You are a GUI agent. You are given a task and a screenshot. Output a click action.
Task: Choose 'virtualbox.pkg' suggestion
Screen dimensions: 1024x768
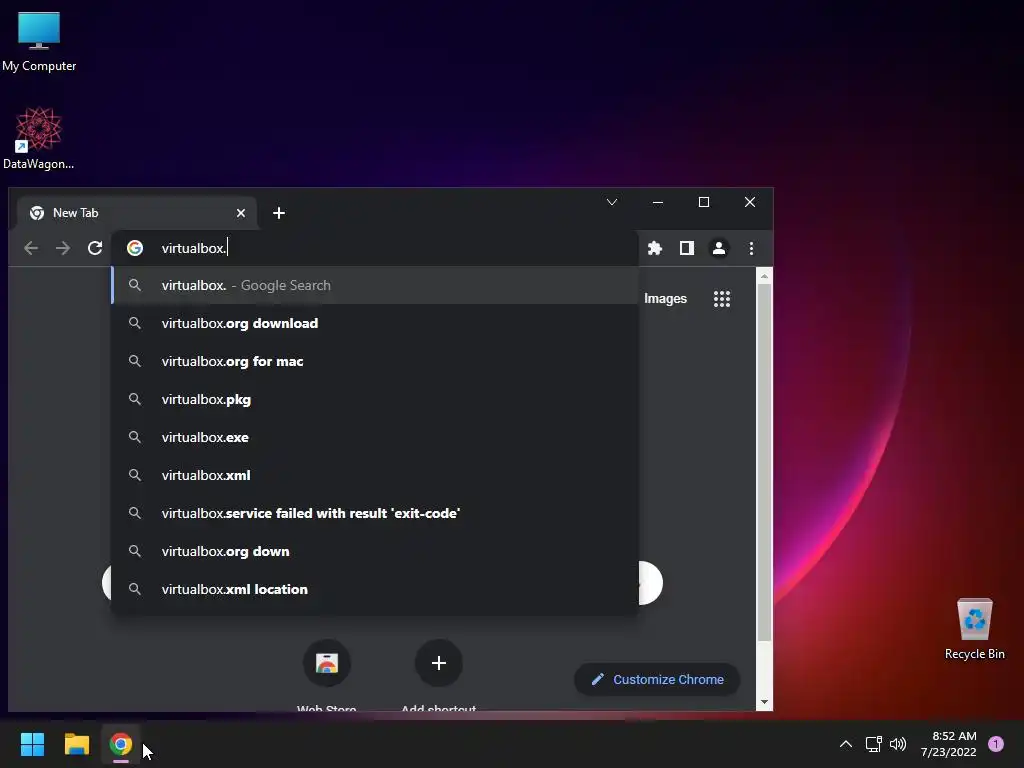[x=375, y=399]
